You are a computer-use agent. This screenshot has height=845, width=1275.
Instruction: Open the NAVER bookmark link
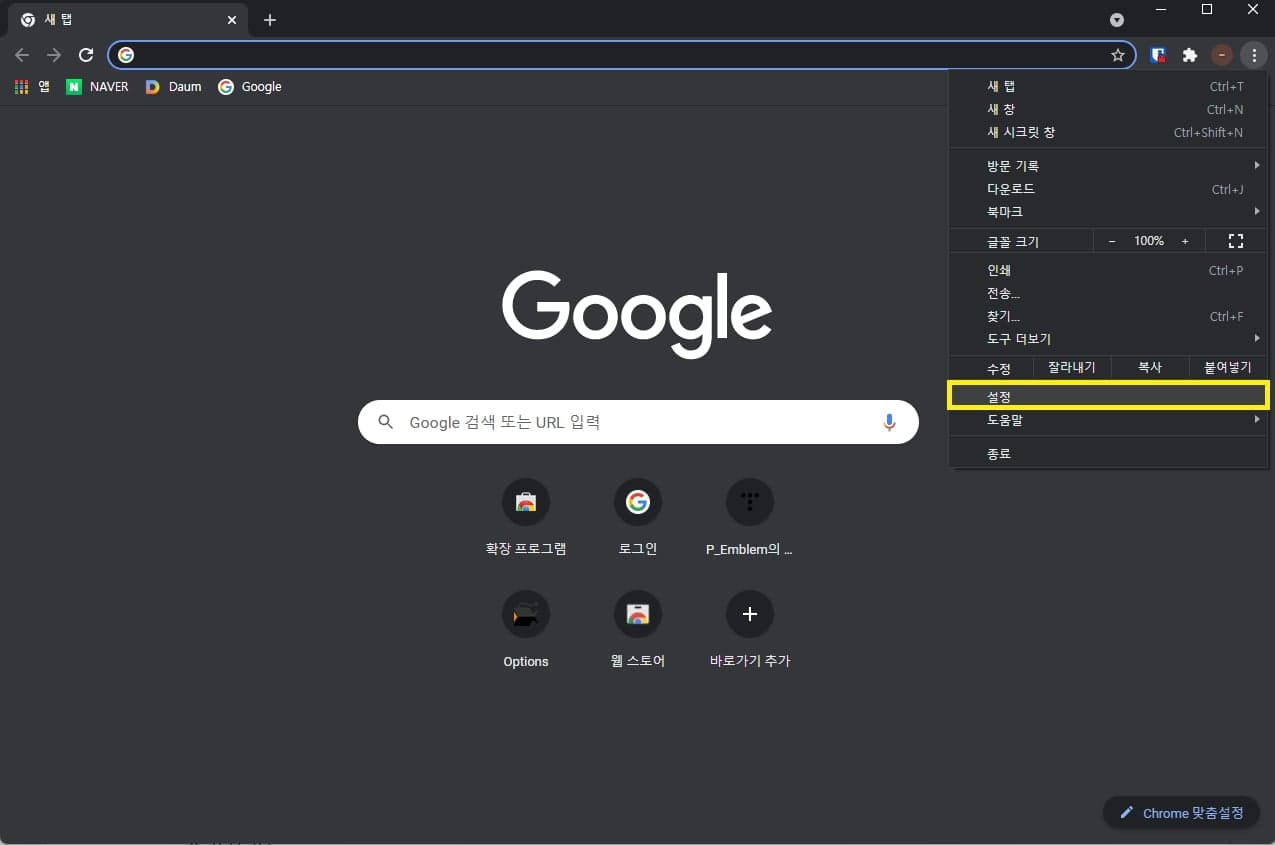(x=97, y=86)
